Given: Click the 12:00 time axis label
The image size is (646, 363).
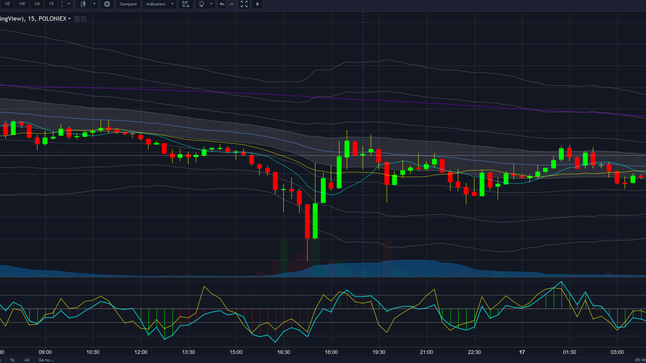Looking at the screenshot, I should click(140, 352).
